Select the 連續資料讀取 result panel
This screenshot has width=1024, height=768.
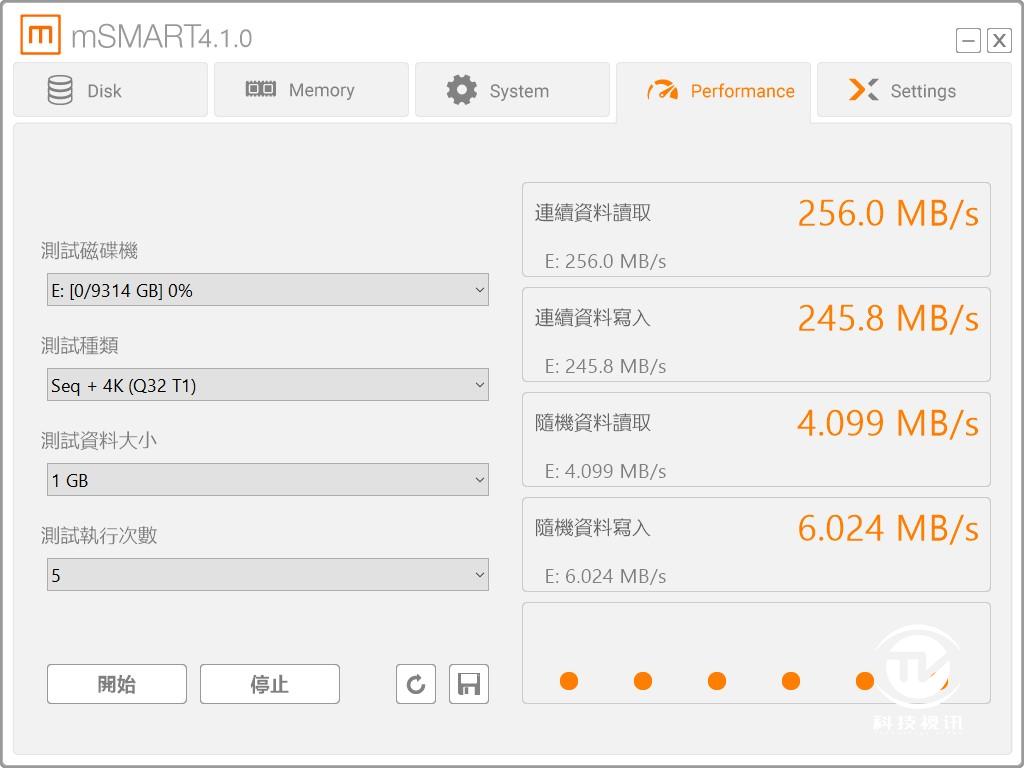click(755, 229)
